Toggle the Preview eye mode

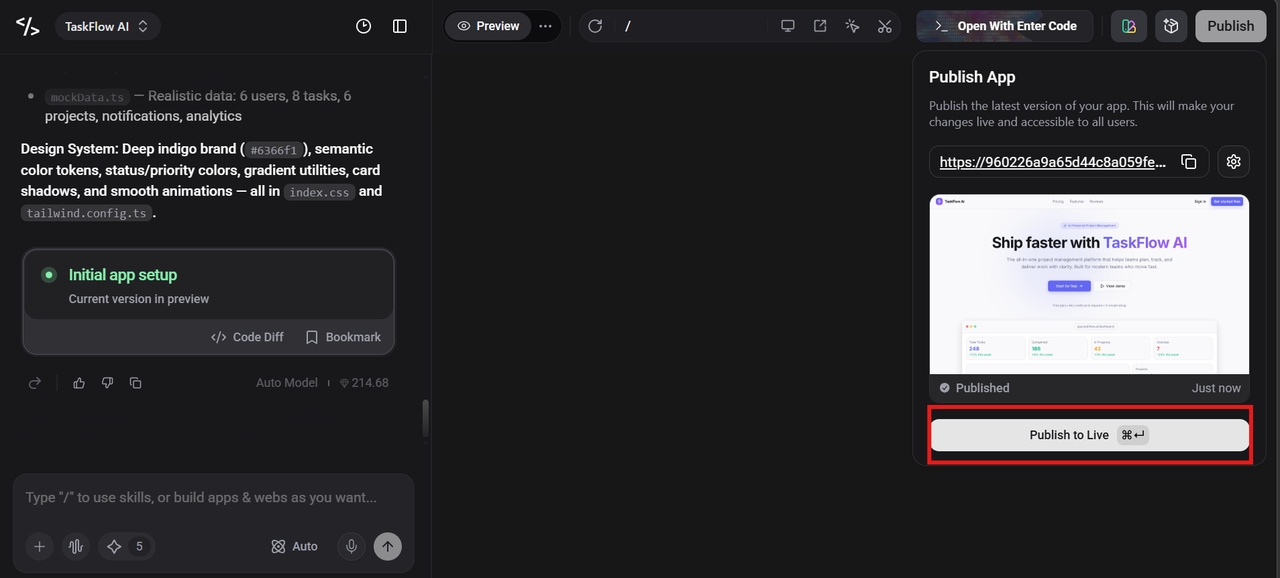488,26
